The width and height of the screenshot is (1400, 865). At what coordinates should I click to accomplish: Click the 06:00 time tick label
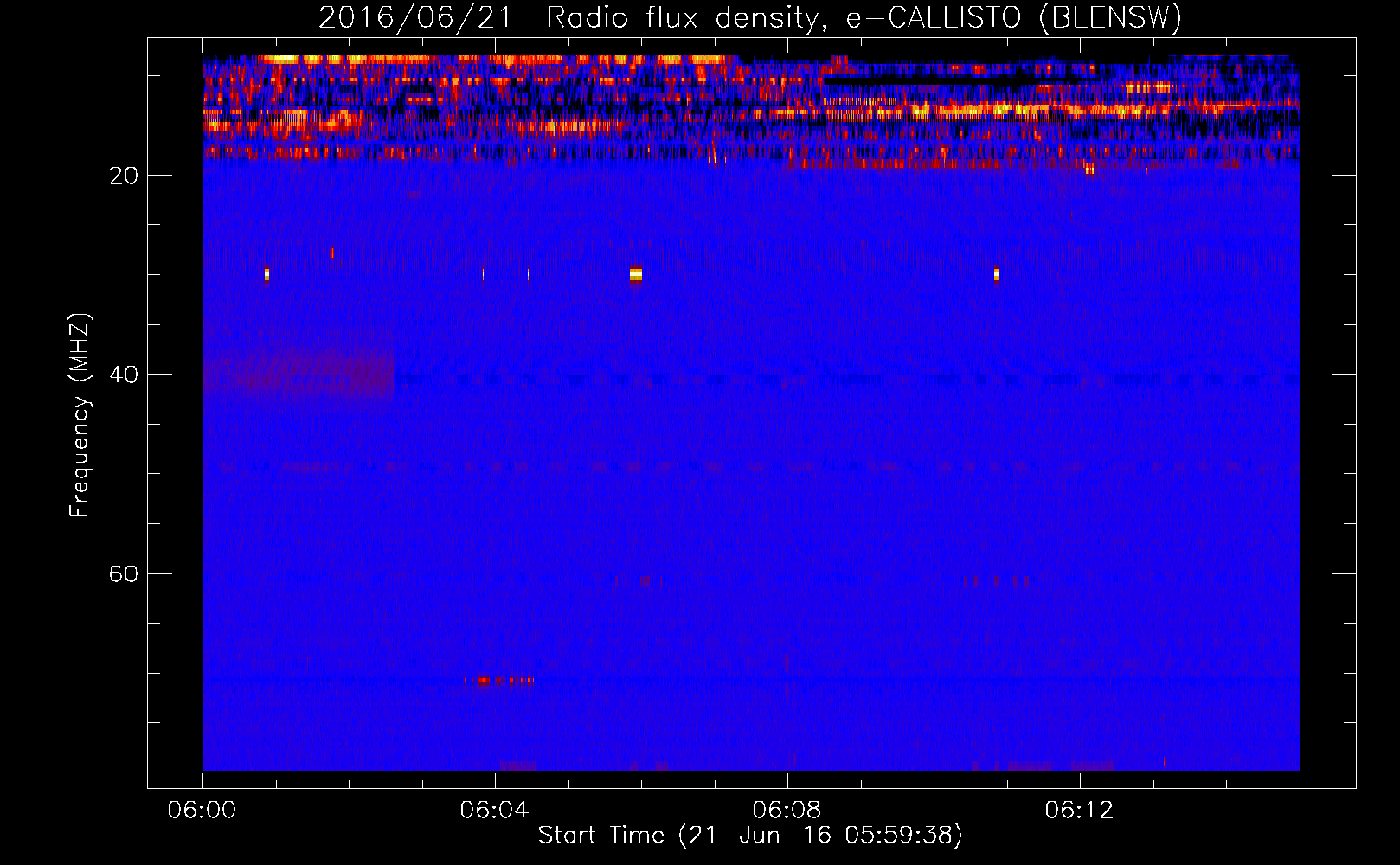point(202,811)
